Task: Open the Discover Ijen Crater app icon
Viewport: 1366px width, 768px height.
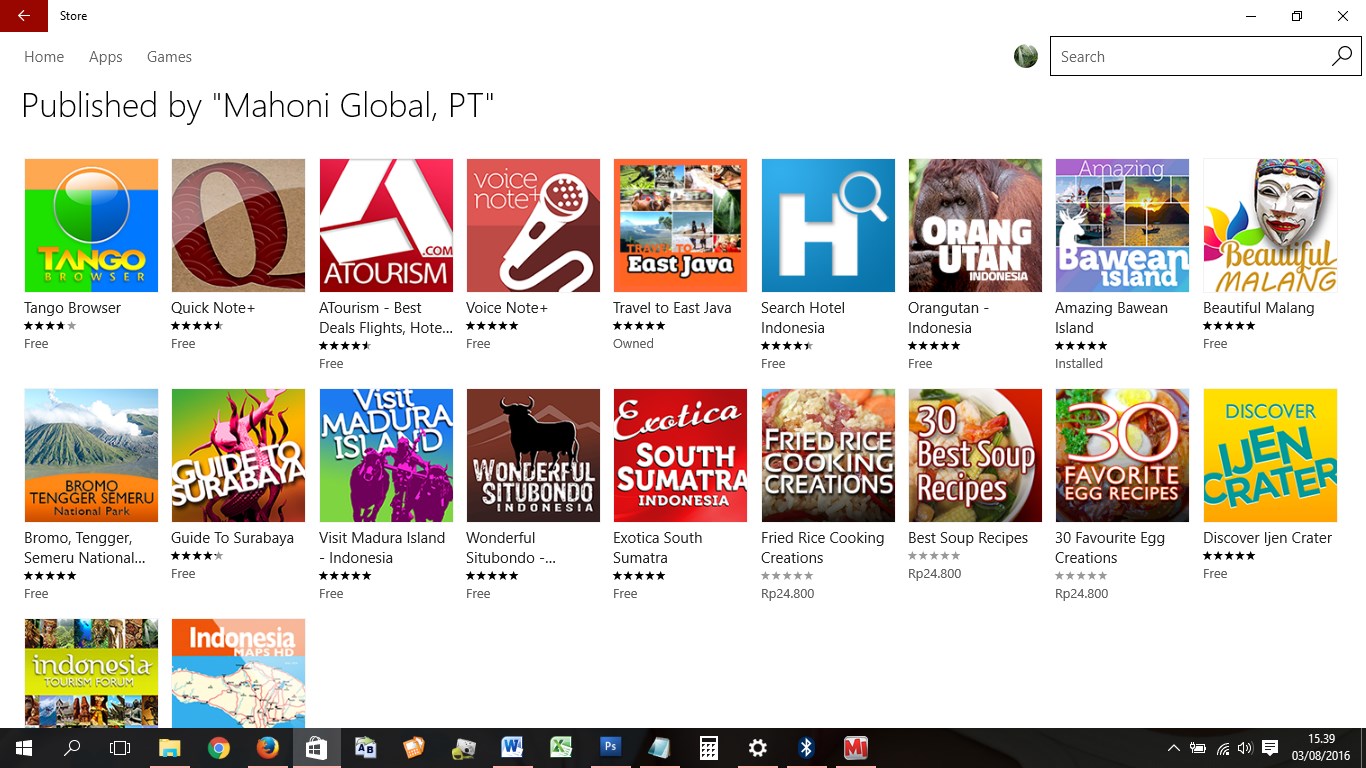Action: click(x=1270, y=455)
